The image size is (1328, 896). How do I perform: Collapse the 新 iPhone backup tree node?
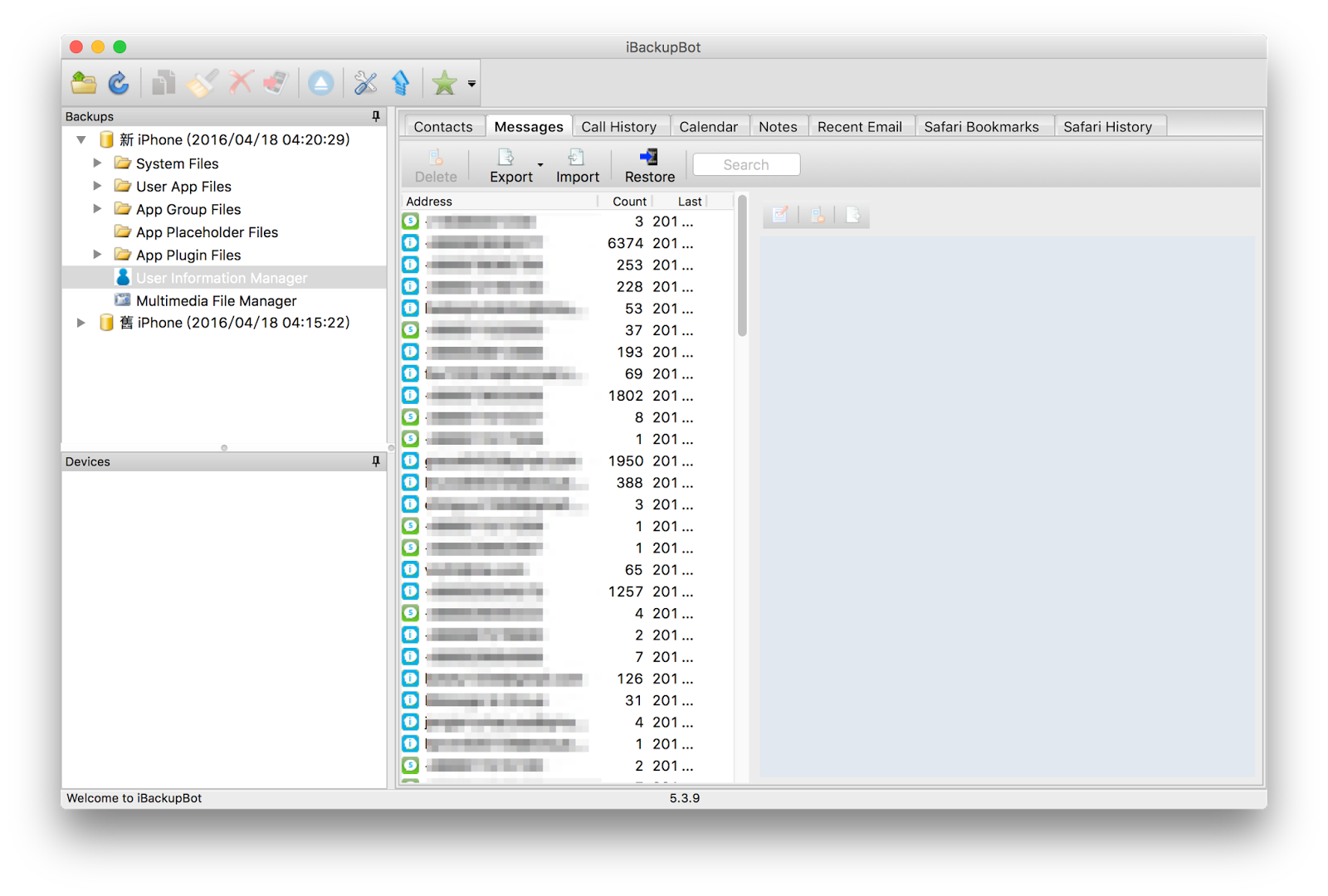tap(81, 139)
